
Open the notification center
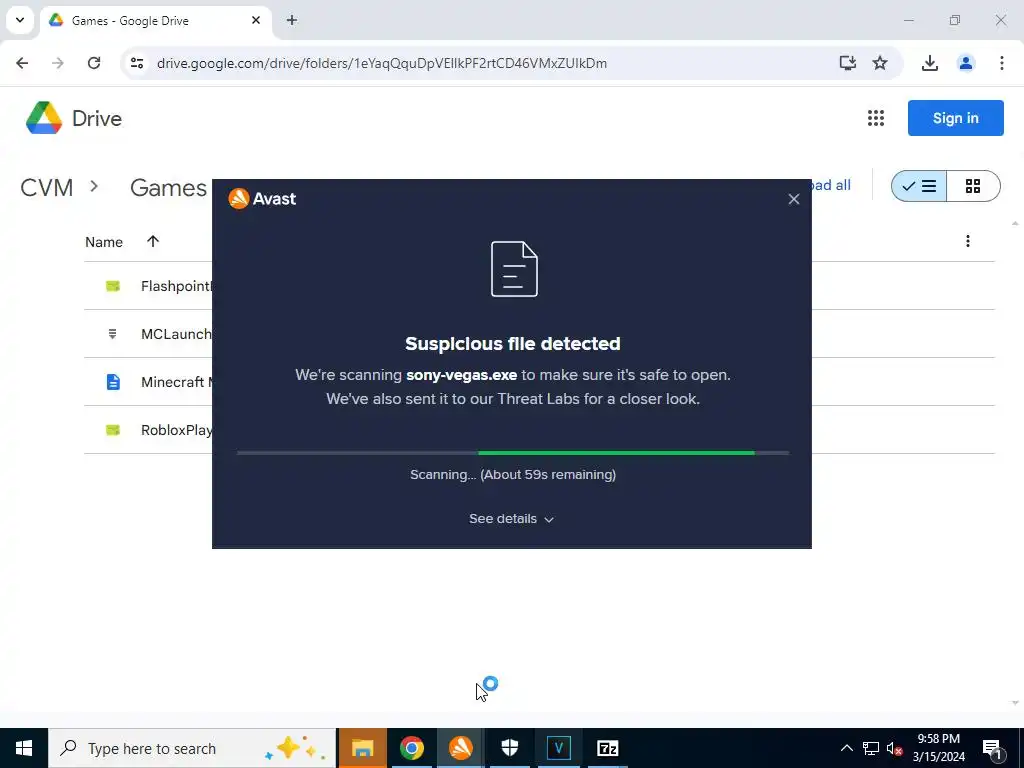click(993, 748)
